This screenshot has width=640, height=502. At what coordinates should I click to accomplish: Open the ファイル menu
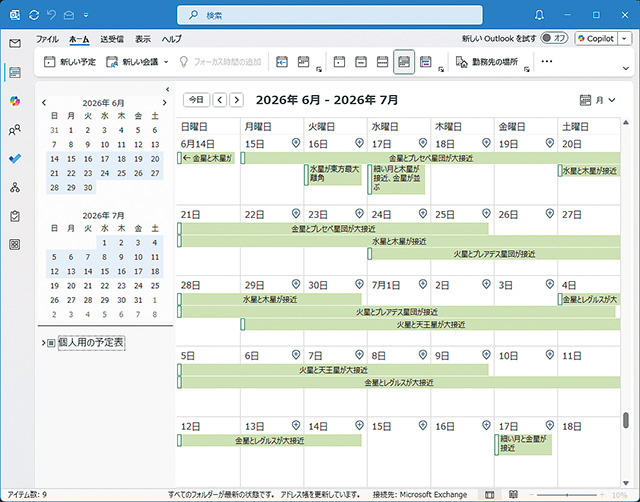(47, 38)
